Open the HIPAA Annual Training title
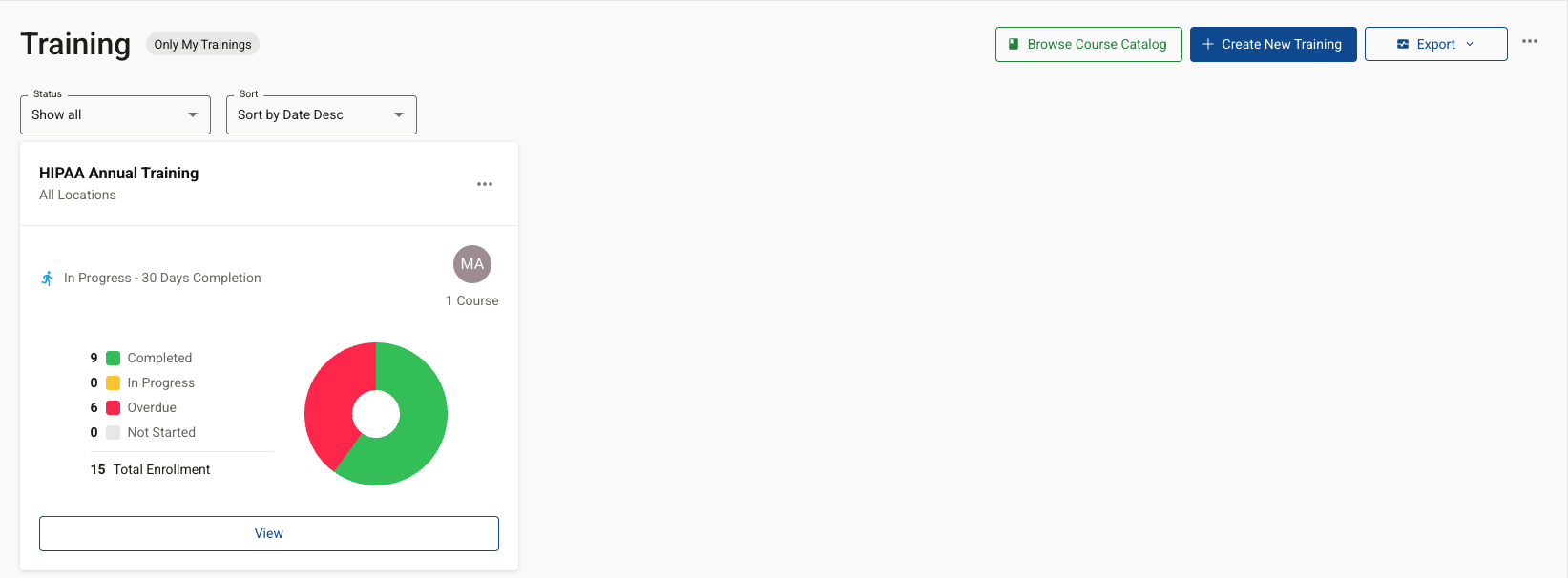Image resolution: width=1568 pixels, height=578 pixels. [119, 173]
